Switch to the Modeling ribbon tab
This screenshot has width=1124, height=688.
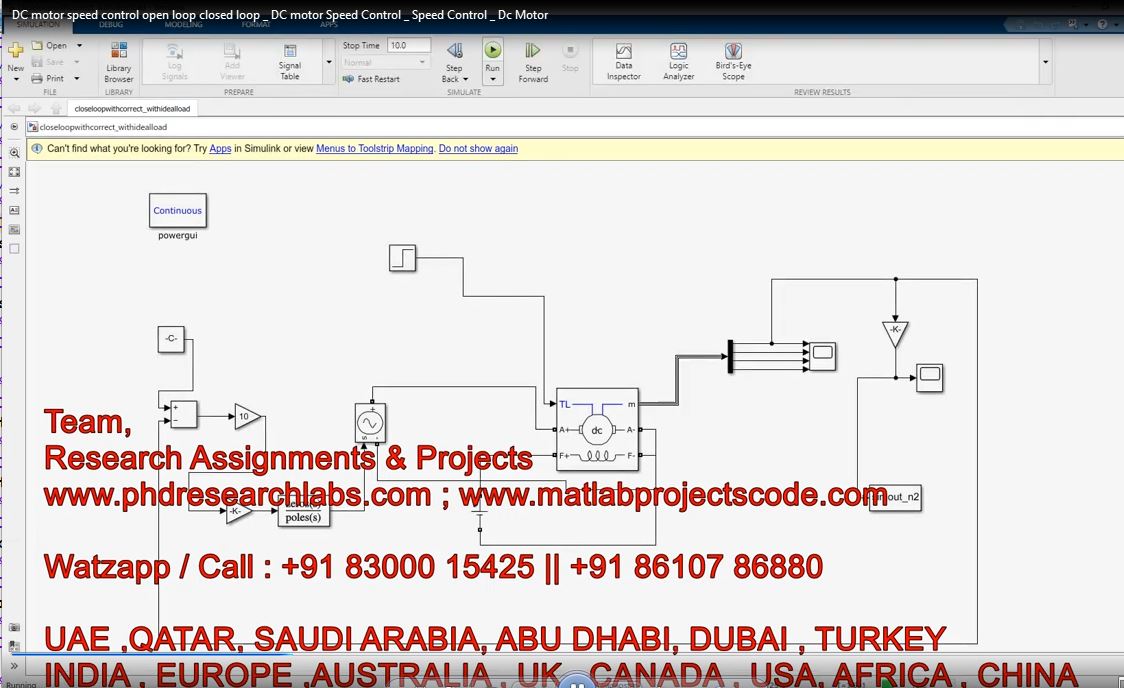click(x=183, y=25)
